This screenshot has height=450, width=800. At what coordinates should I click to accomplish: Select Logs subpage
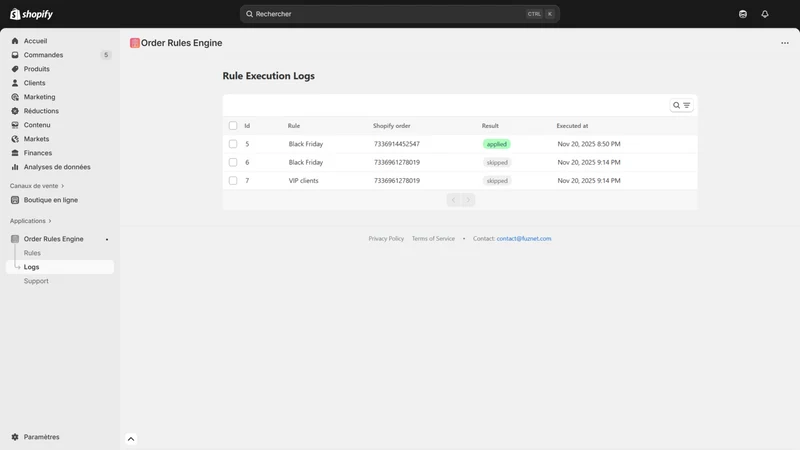(60, 267)
